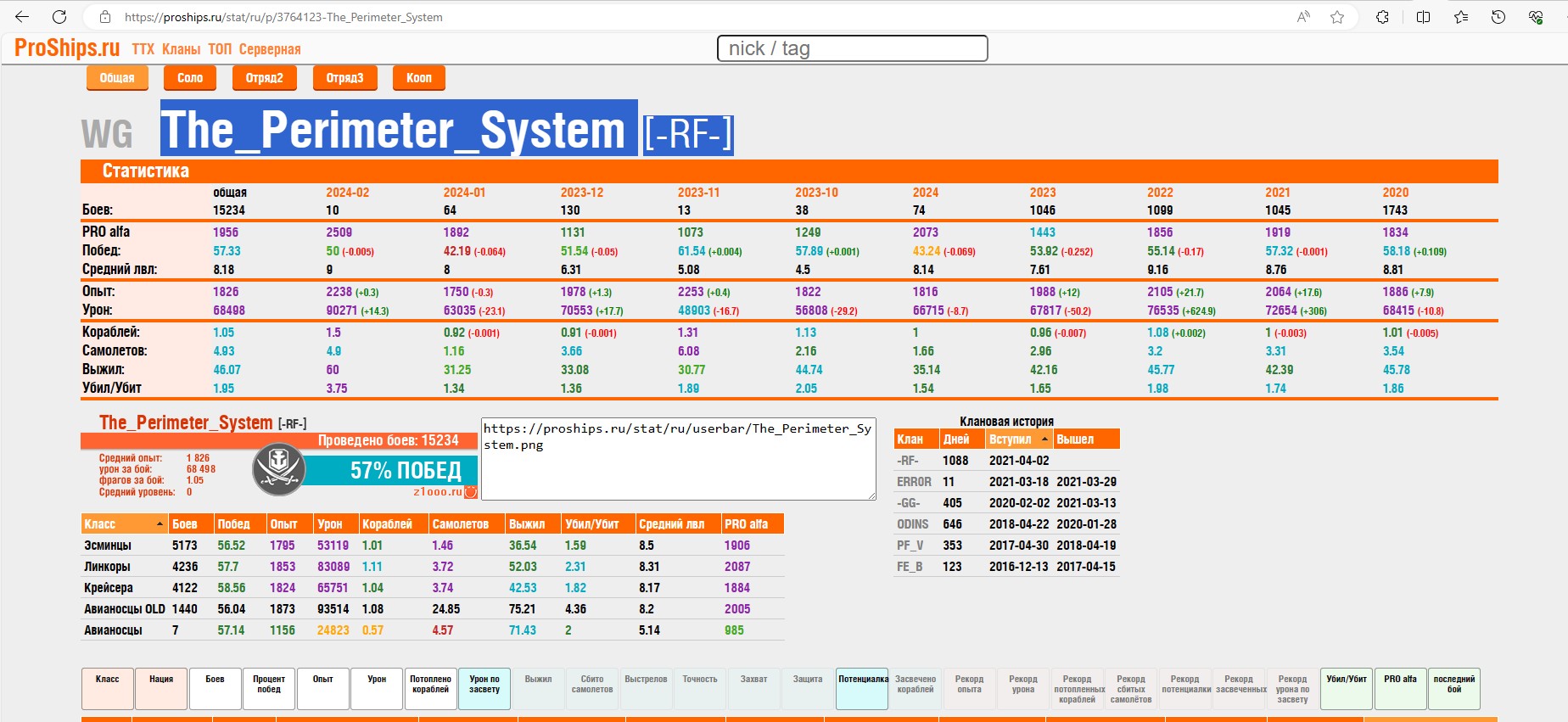
Task: Go back using the browser back arrow
Action: click(22, 16)
